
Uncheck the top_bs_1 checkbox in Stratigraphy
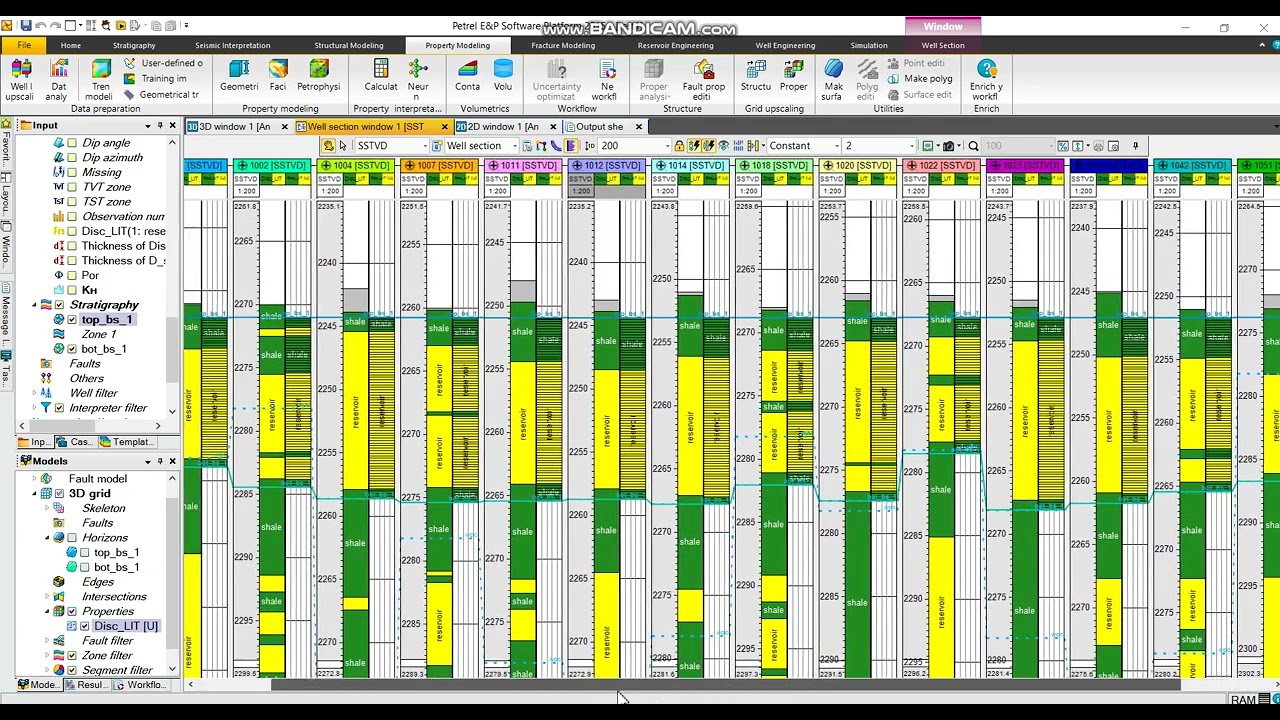[x=72, y=320]
